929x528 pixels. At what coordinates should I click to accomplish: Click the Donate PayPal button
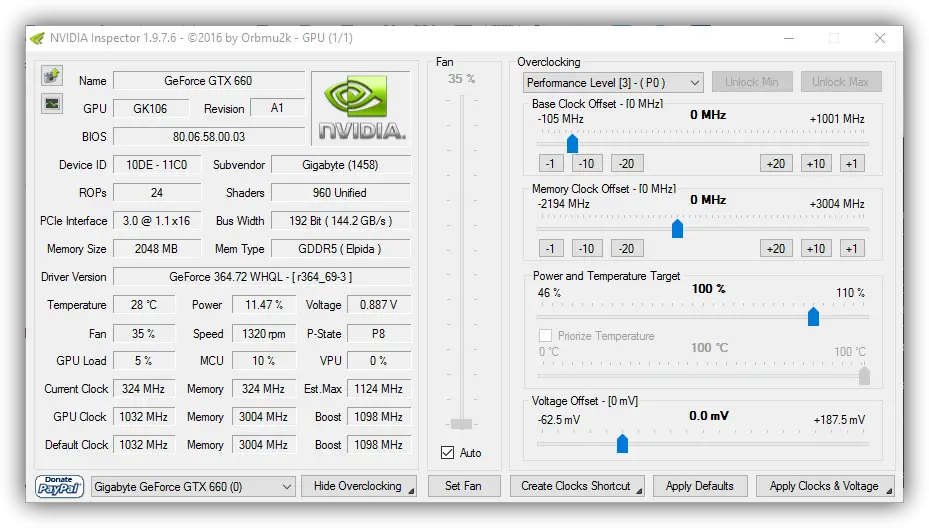click(x=59, y=487)
